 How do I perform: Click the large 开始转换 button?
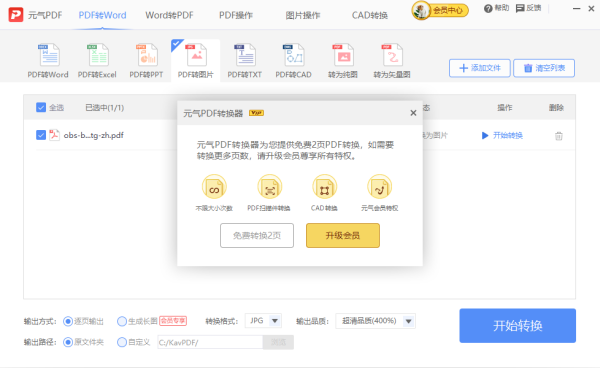[517, 326]
